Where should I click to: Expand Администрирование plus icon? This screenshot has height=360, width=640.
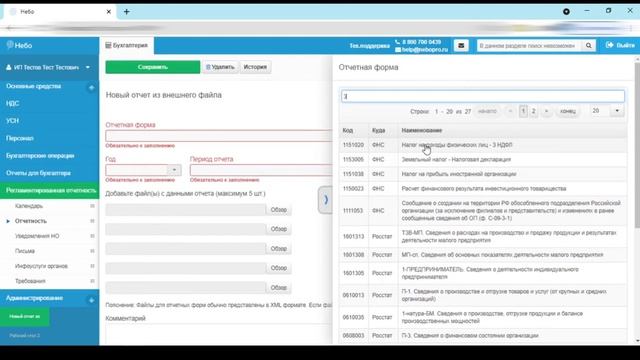91,300
